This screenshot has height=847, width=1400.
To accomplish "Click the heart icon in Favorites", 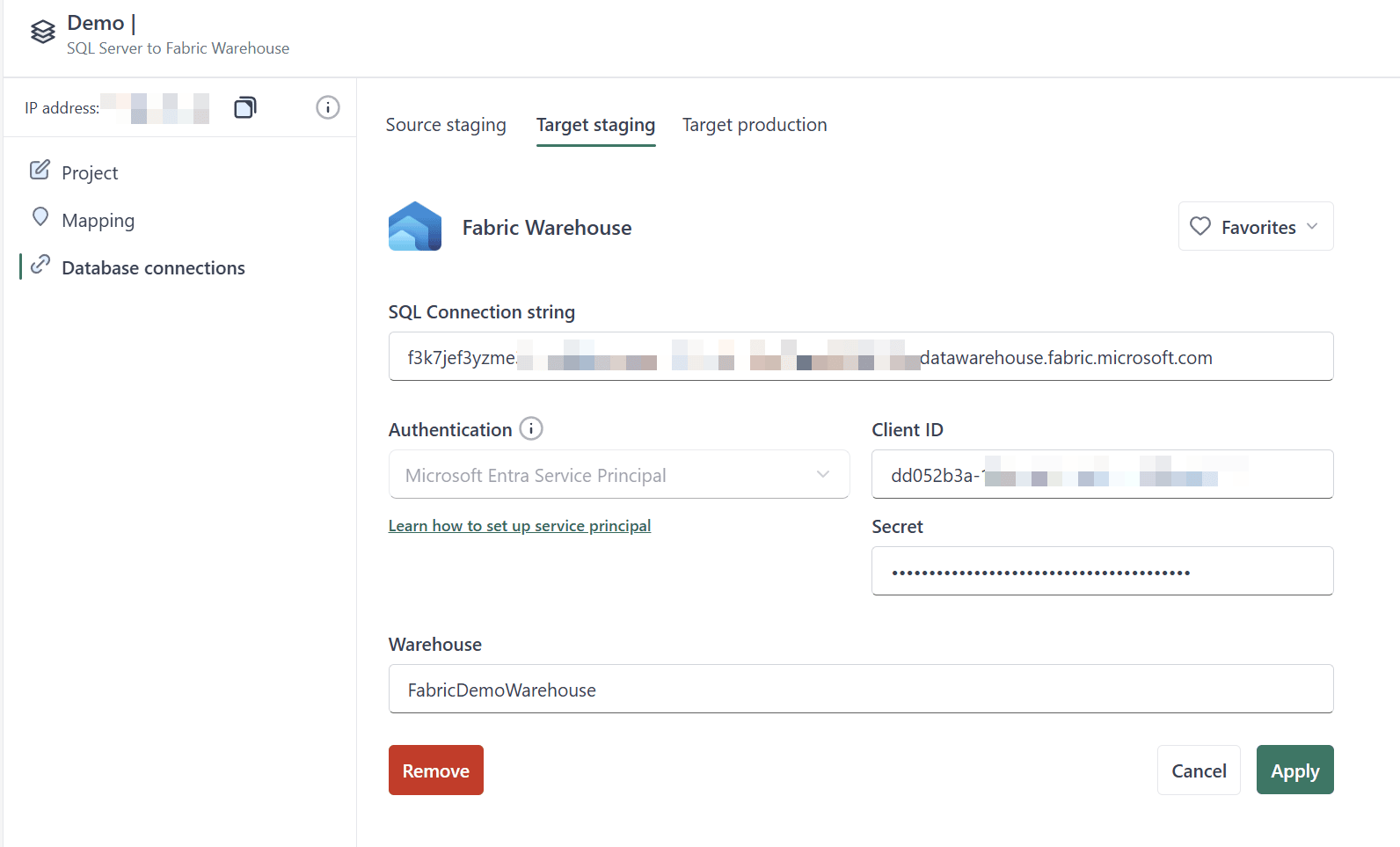I will click(x=1200, y=226).
